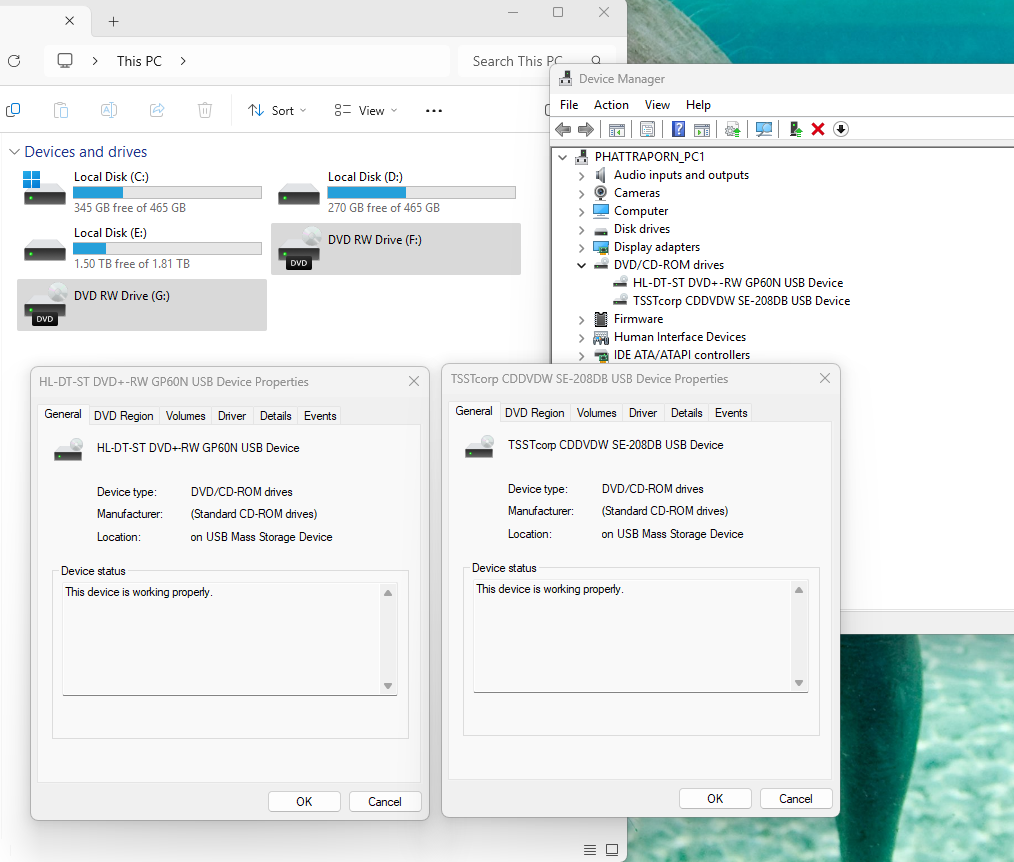Screen dimensions: 1014x862
Task: Select DVD RW Drive (G:) in Explorer
Action: tap(142, 305)
